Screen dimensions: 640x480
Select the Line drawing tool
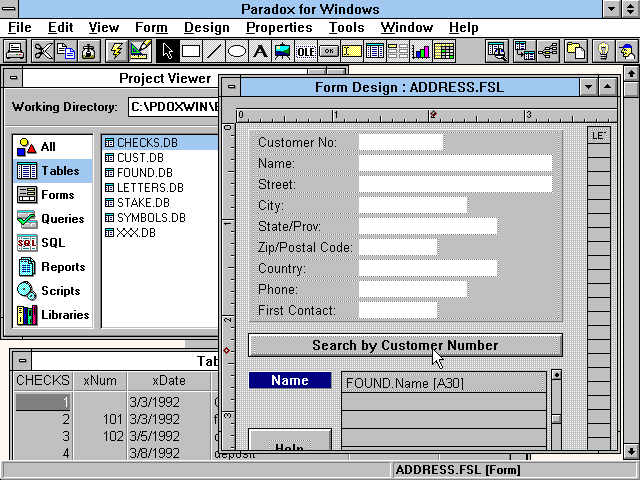coord(213,51)
